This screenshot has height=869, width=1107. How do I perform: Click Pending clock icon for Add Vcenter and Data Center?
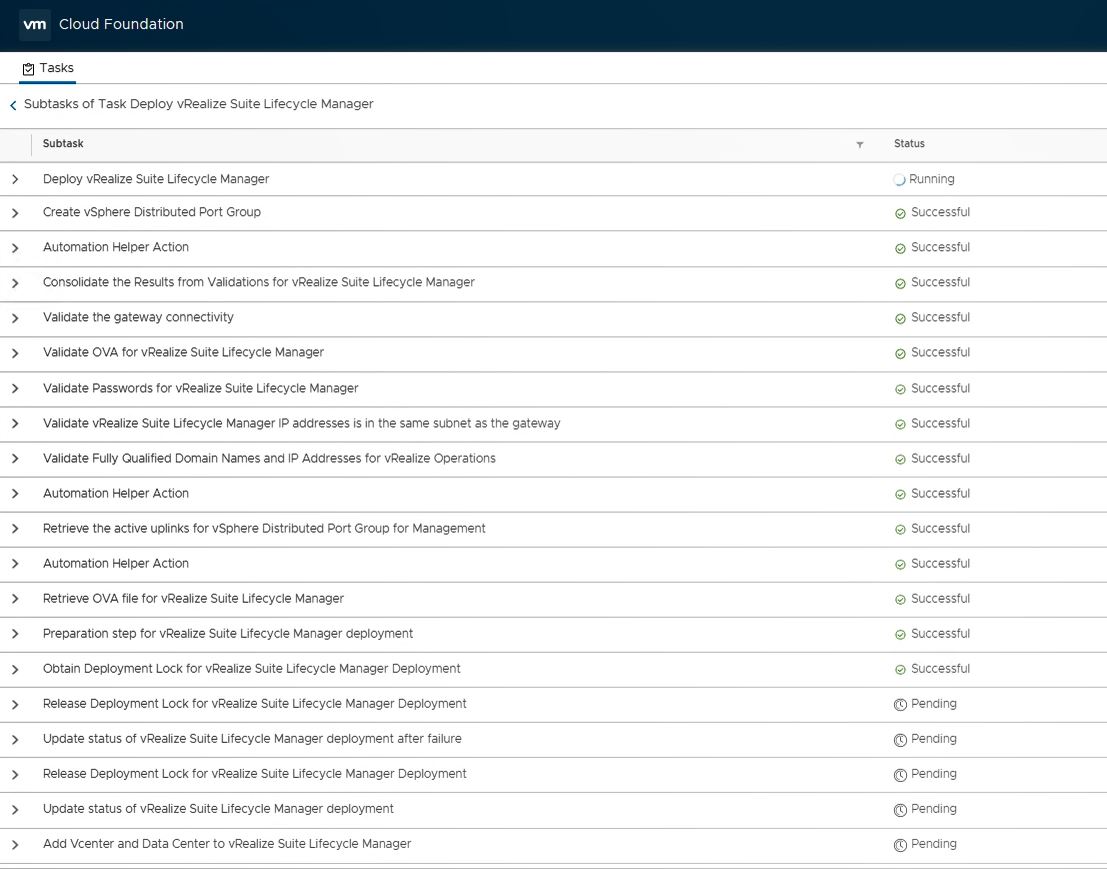900,845
